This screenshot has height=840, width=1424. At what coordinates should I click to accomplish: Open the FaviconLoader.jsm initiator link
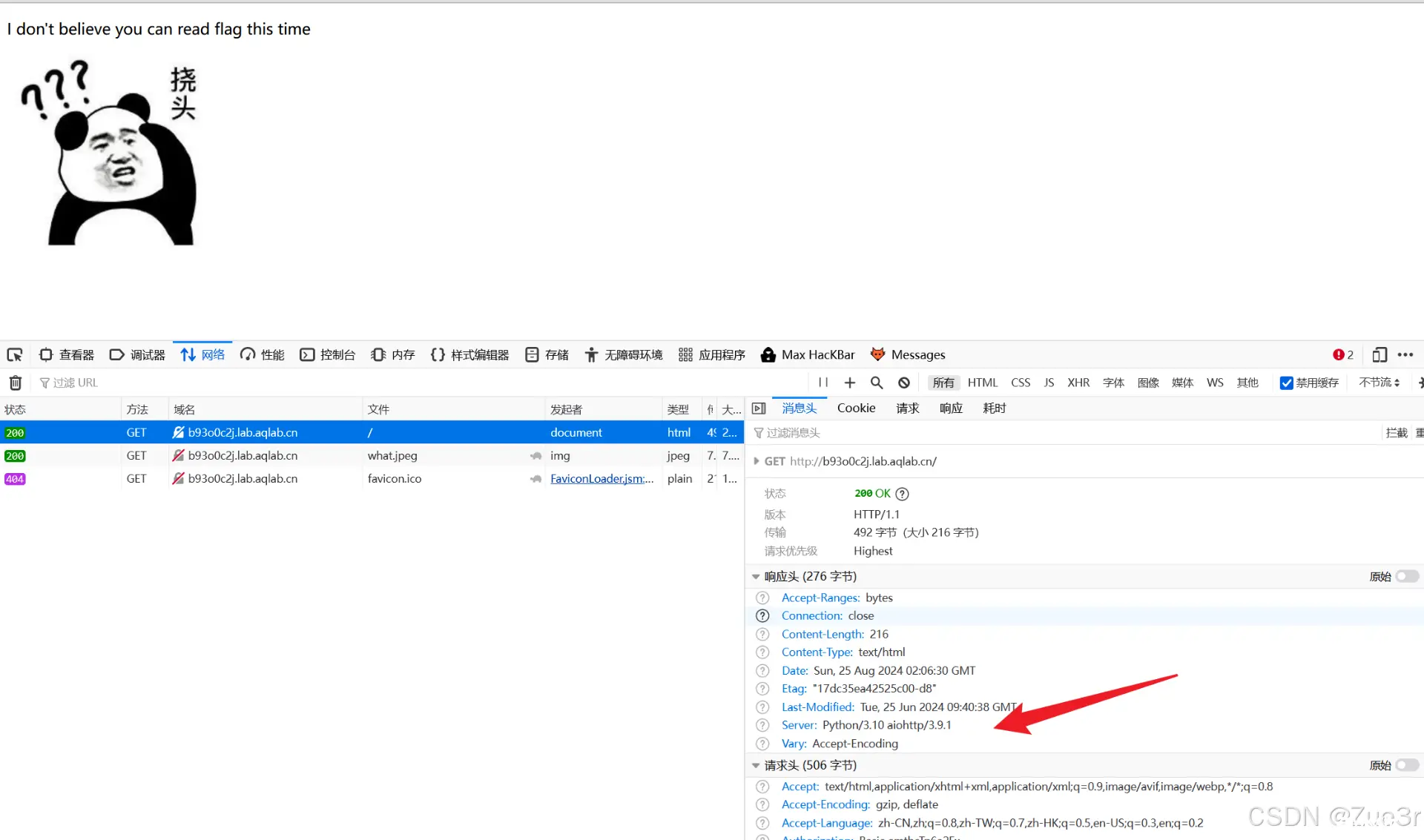(601, 478)
